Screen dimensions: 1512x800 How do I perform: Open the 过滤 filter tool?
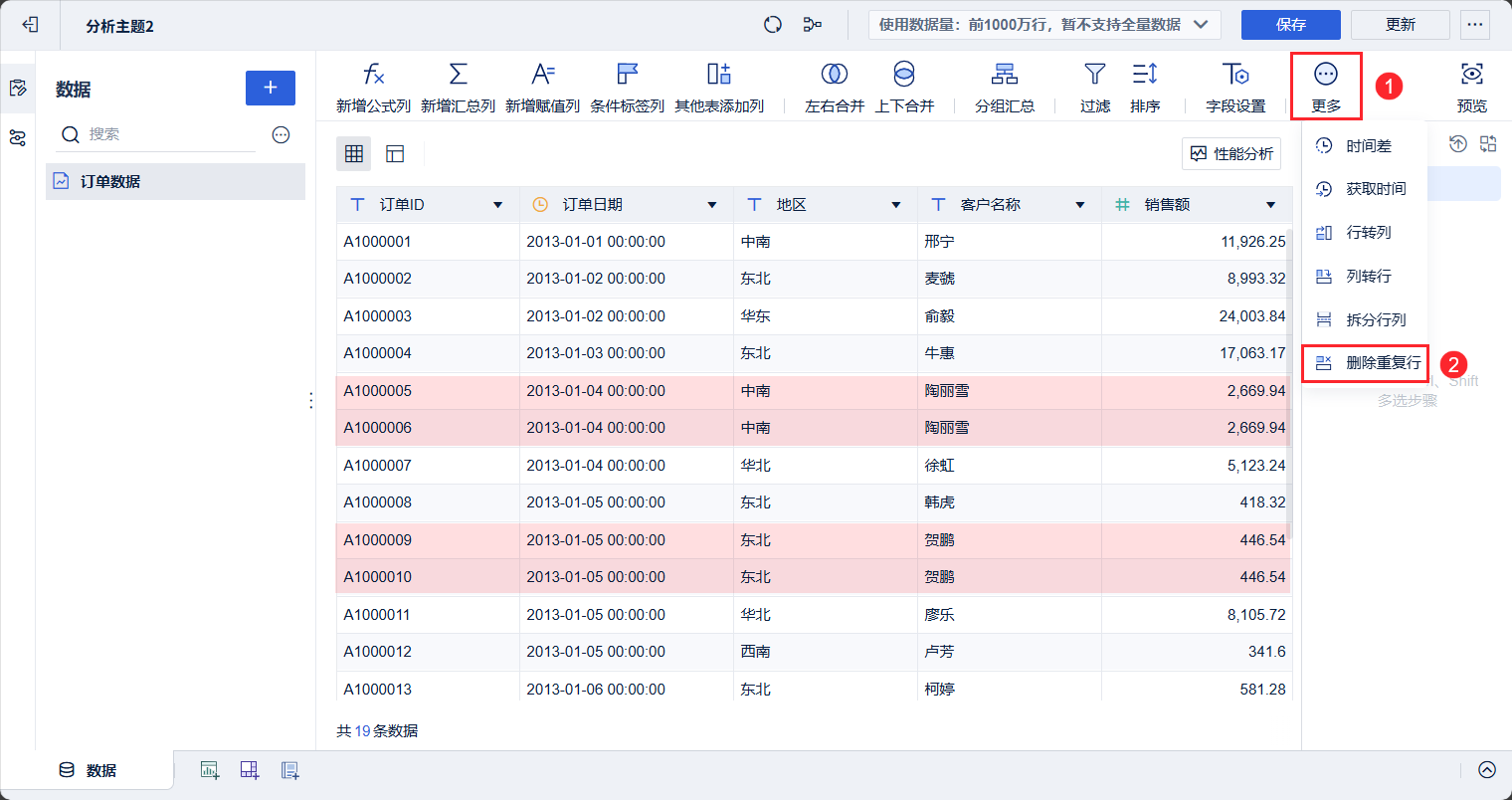point(1095,87)
